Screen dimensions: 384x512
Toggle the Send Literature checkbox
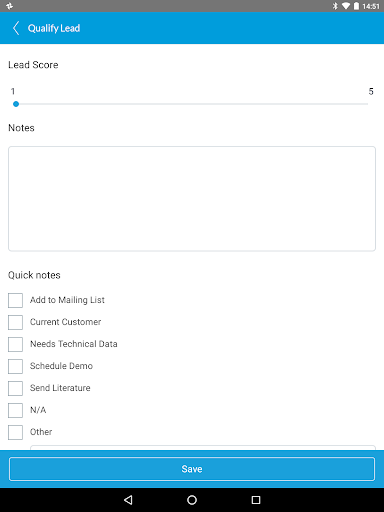tap(15, 388)
